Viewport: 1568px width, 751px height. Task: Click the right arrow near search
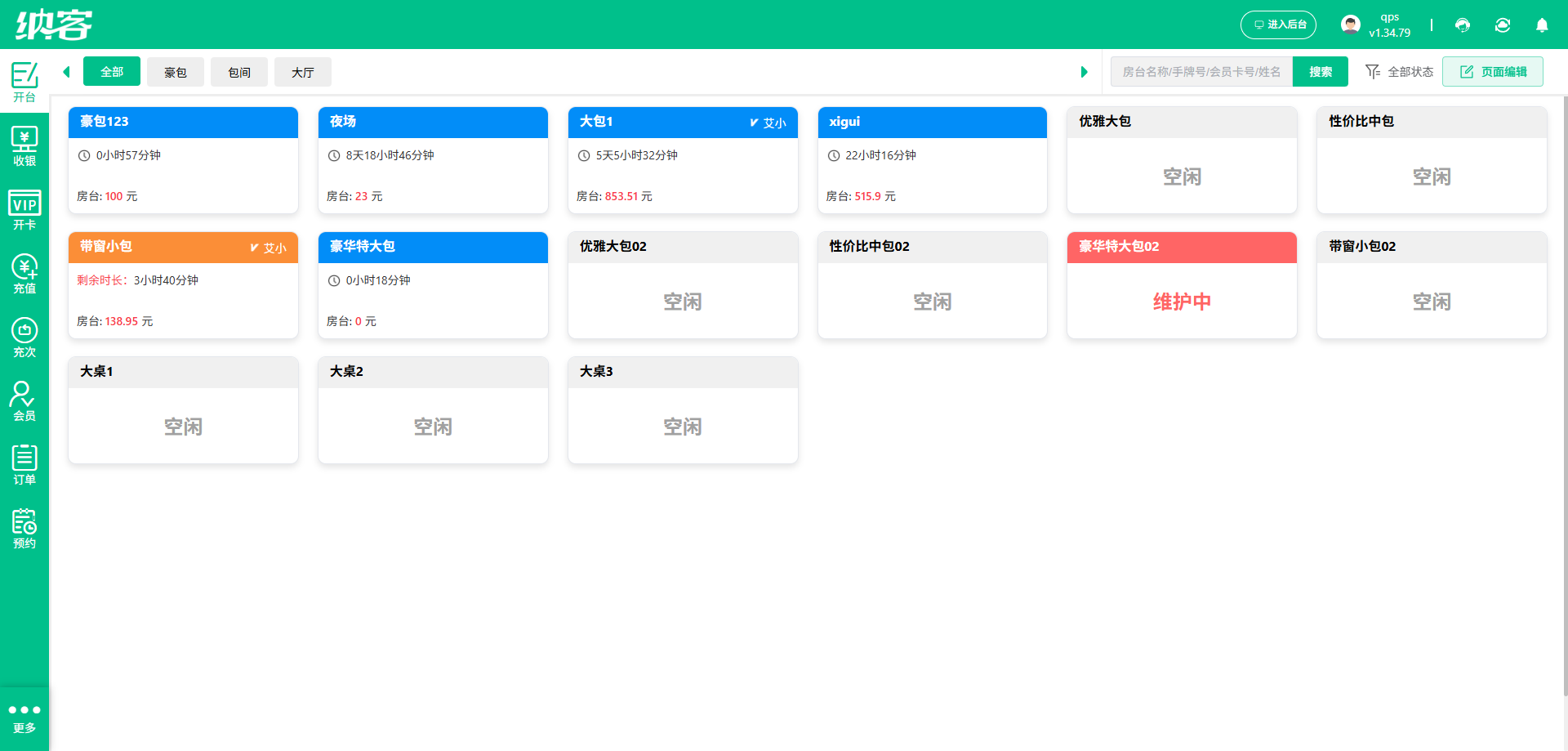1085,72
